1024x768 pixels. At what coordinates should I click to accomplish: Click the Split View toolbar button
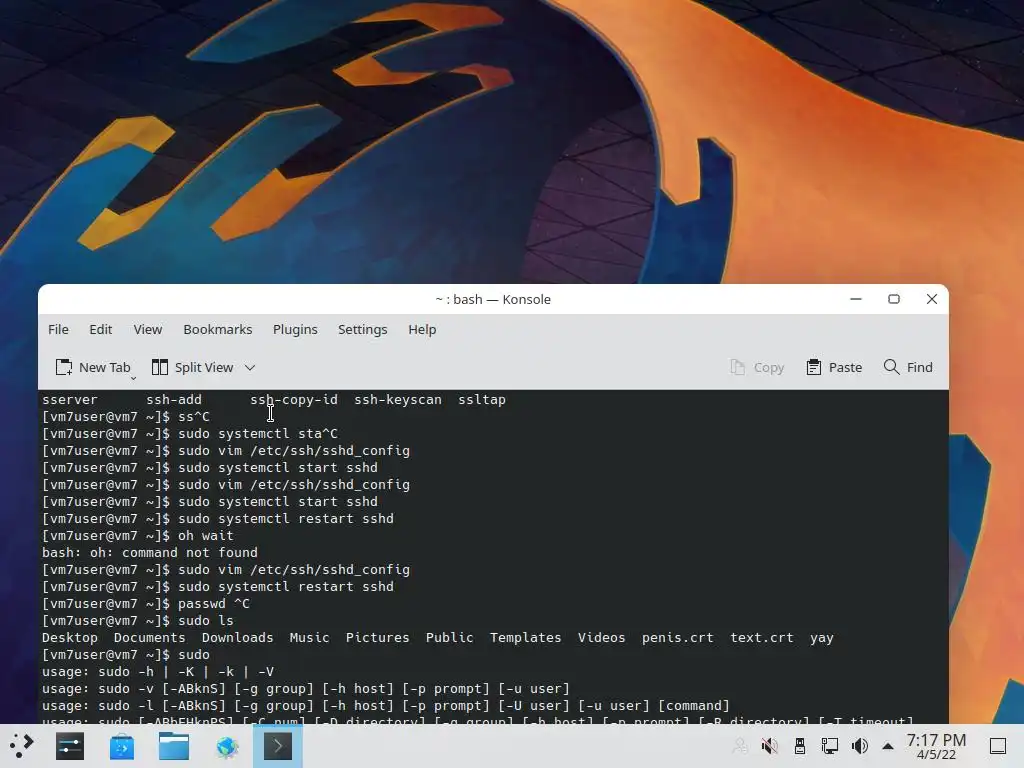[x=192, y=367]
